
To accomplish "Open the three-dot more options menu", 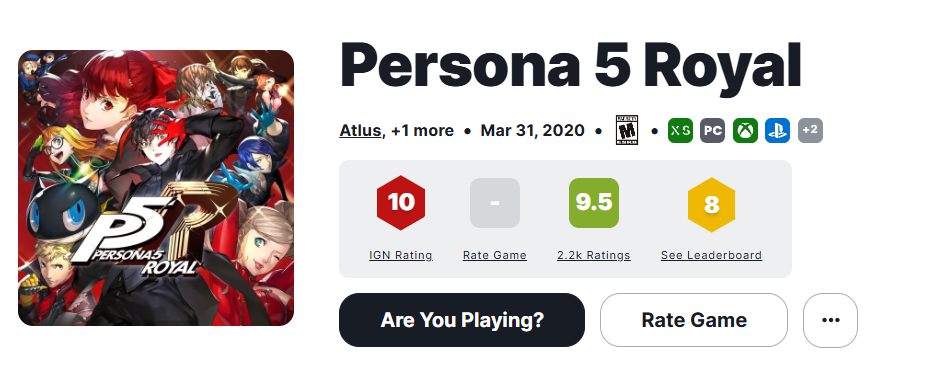I will tap(830, 320).
